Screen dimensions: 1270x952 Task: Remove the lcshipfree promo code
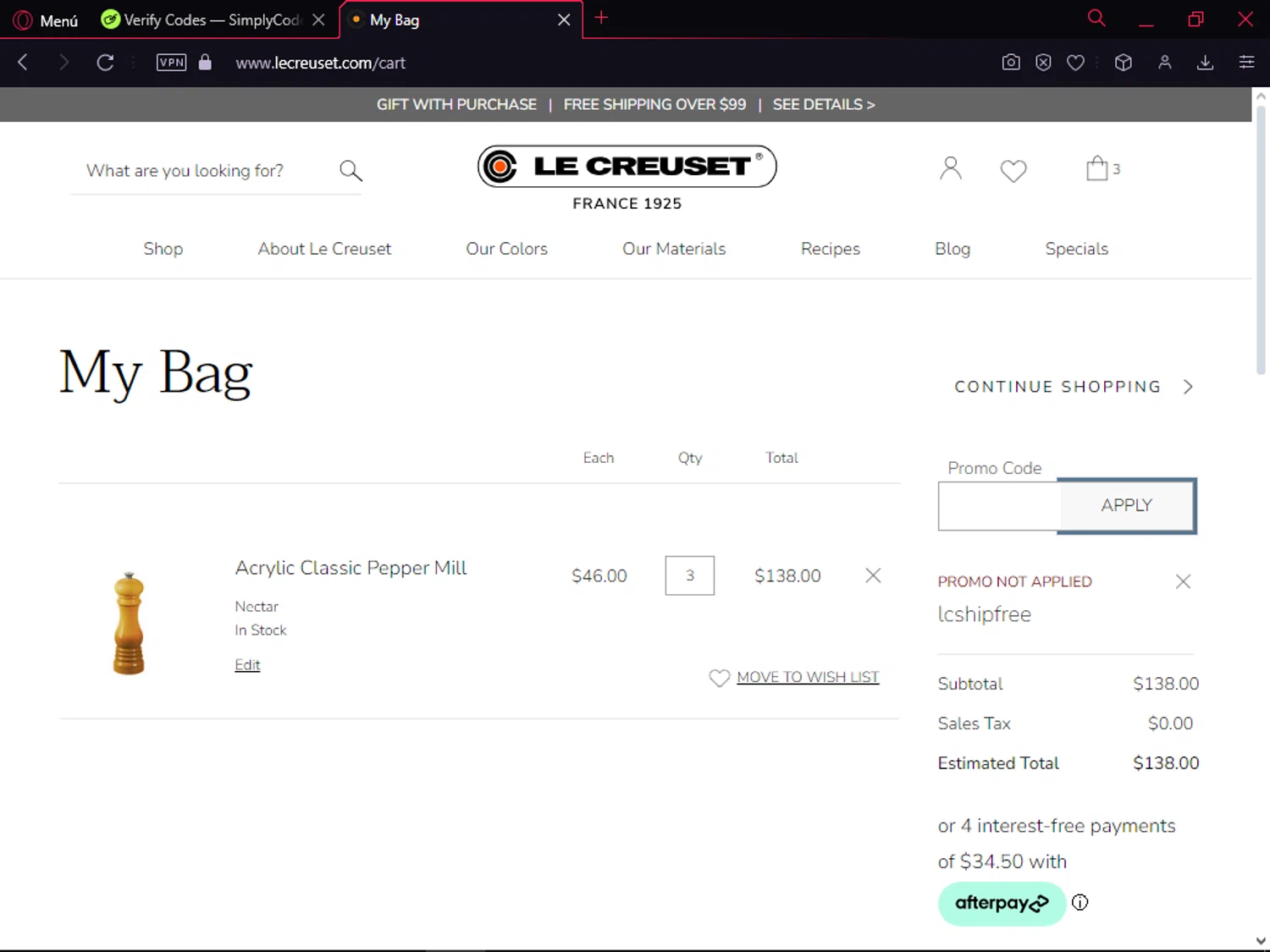tap(1183, 581)
